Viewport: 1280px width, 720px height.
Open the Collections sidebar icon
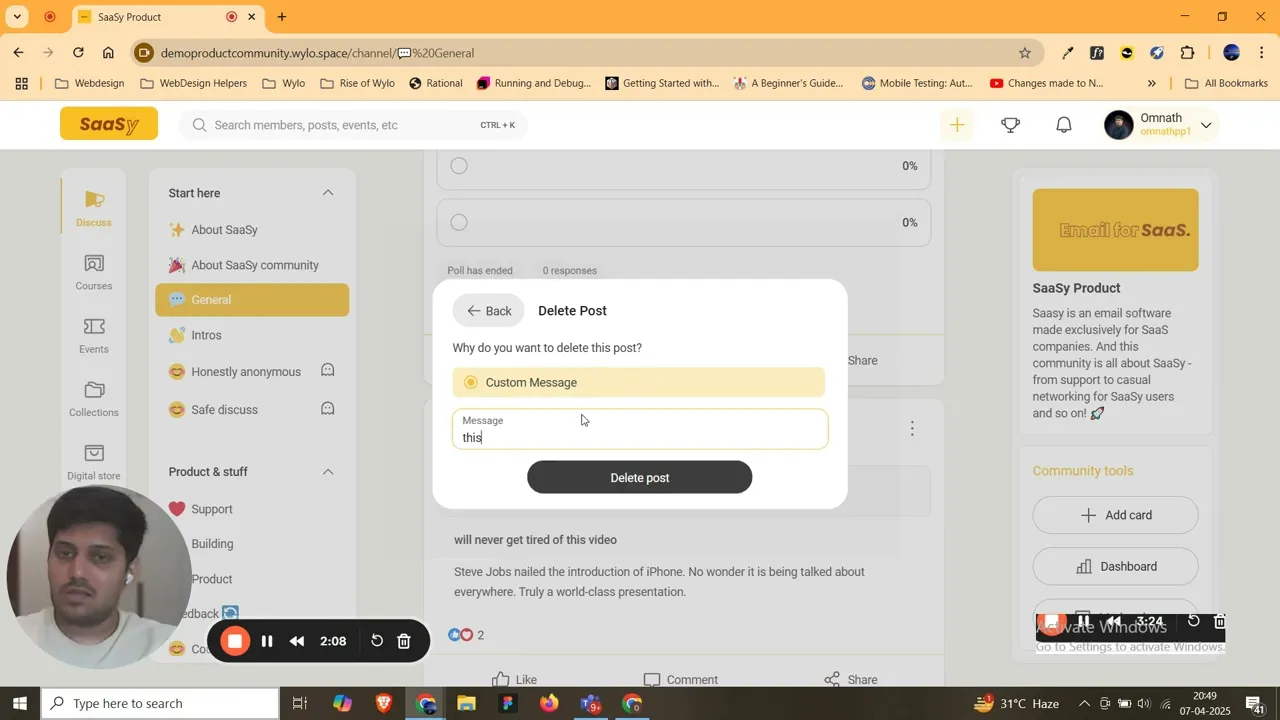click(94, 390)
